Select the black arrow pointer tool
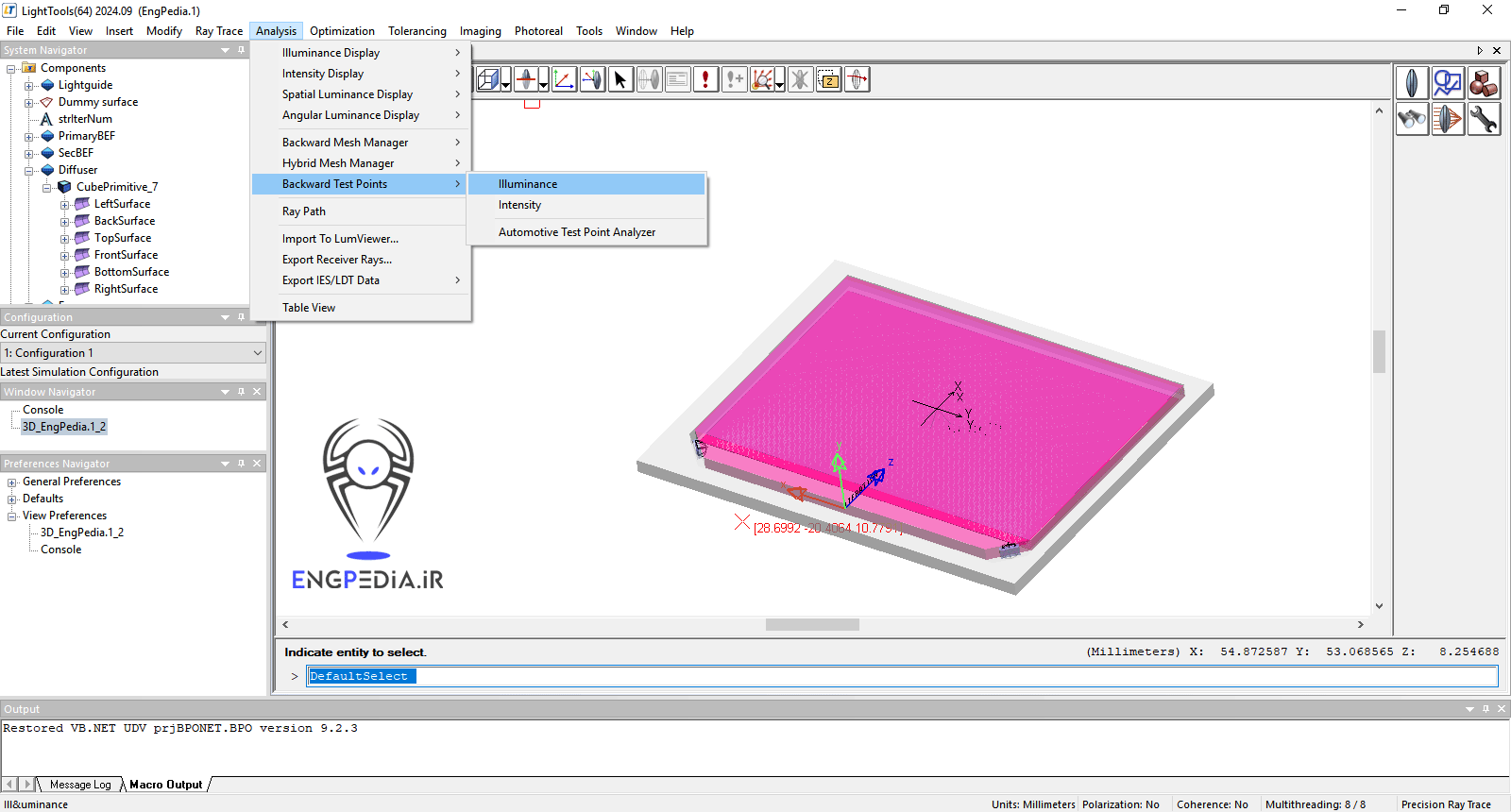The width and height of the screenshot is (1511, 812). (620, 79)
